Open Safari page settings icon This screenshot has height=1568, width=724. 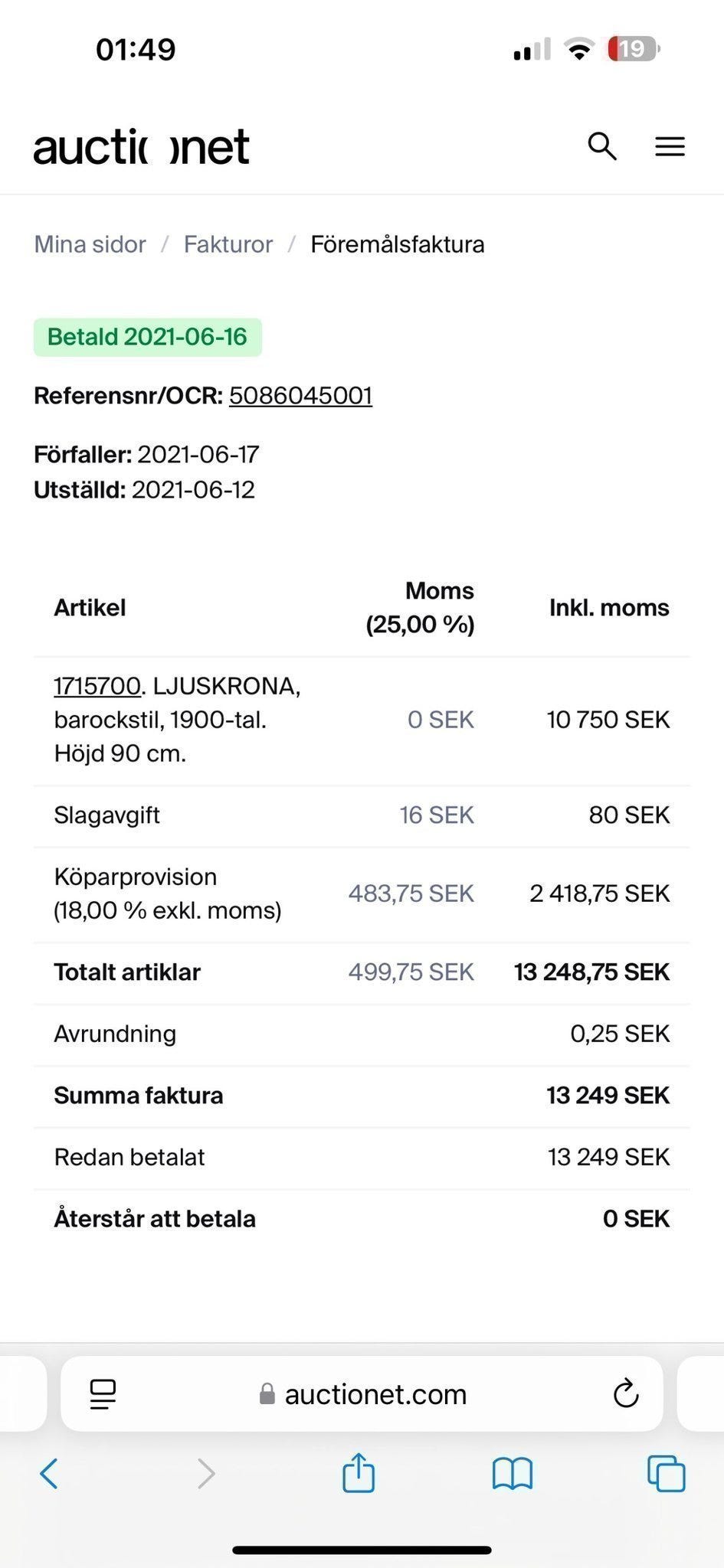click(103, 1394)
